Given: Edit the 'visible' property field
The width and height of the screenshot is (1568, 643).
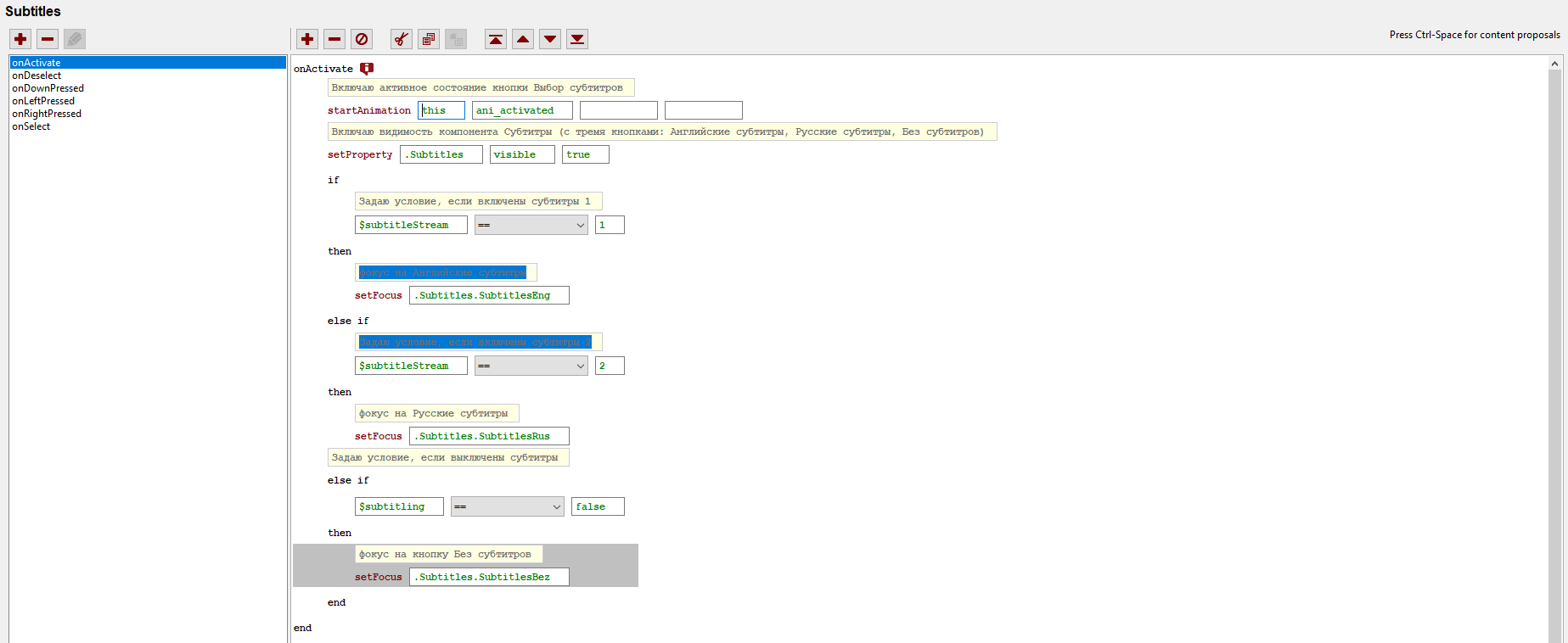Looking at the screenshot, I should pos(522,154).
